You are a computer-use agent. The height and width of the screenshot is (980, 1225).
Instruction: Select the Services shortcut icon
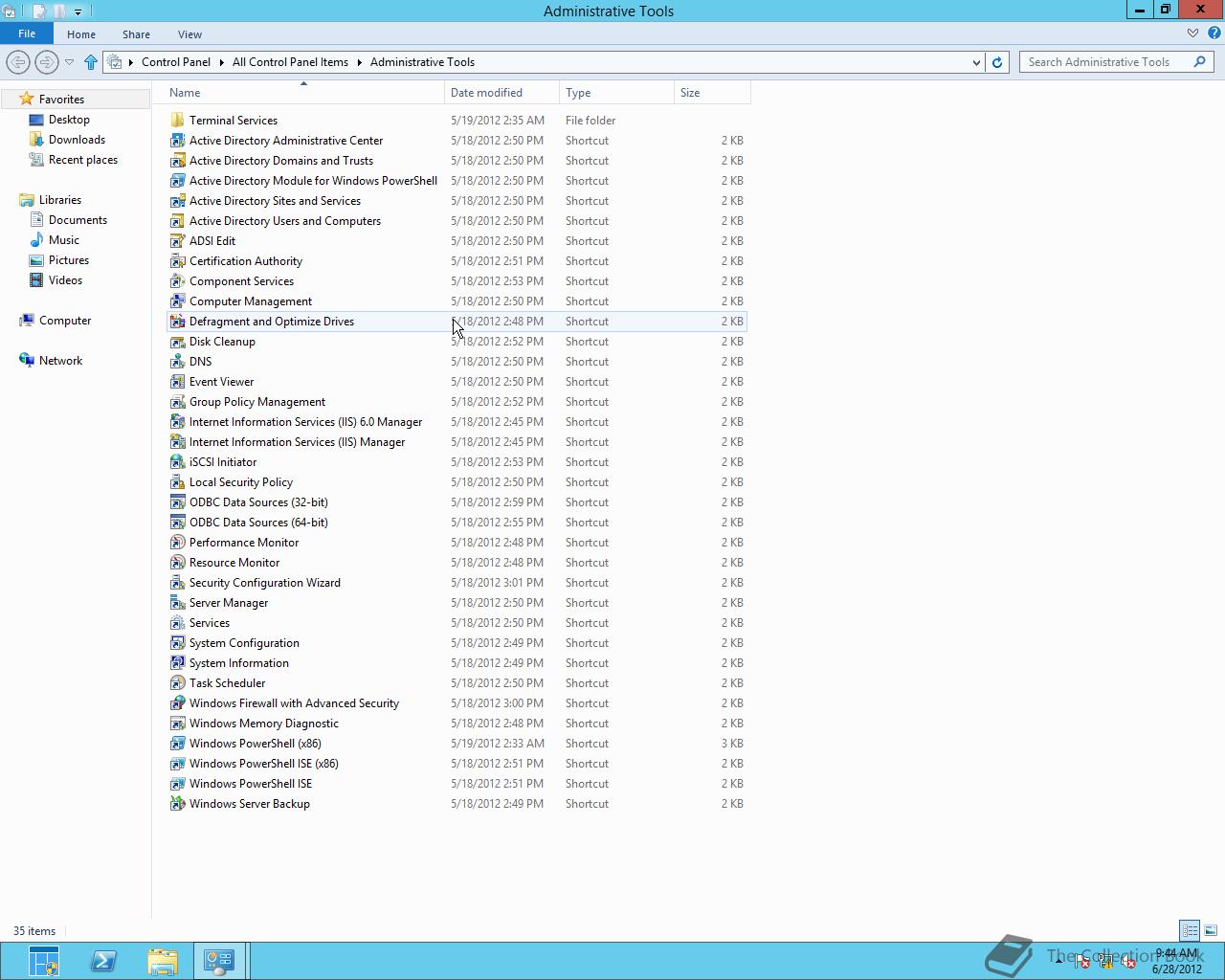click(x=177, y=623)
